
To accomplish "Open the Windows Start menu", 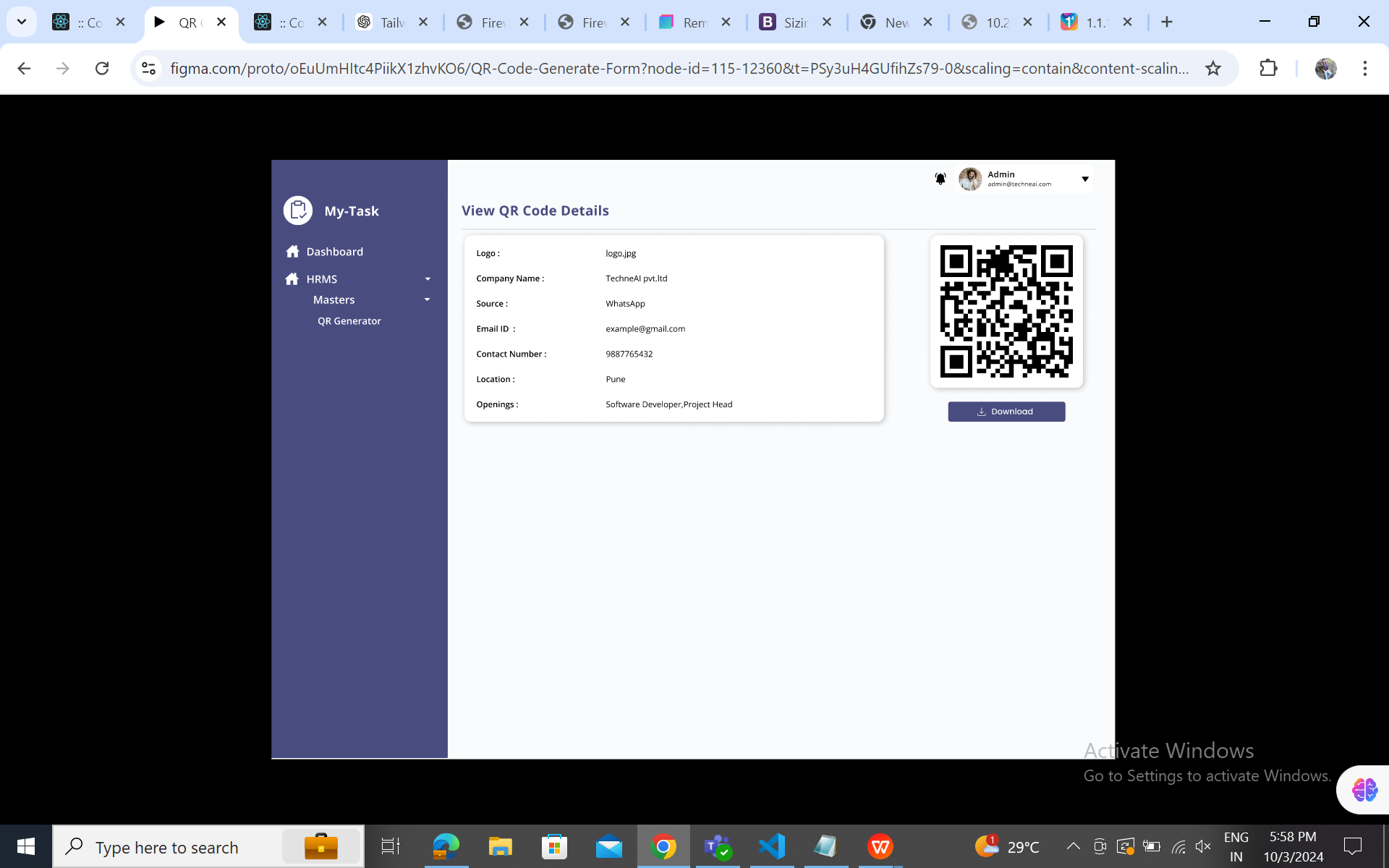I will pos(26,846).
